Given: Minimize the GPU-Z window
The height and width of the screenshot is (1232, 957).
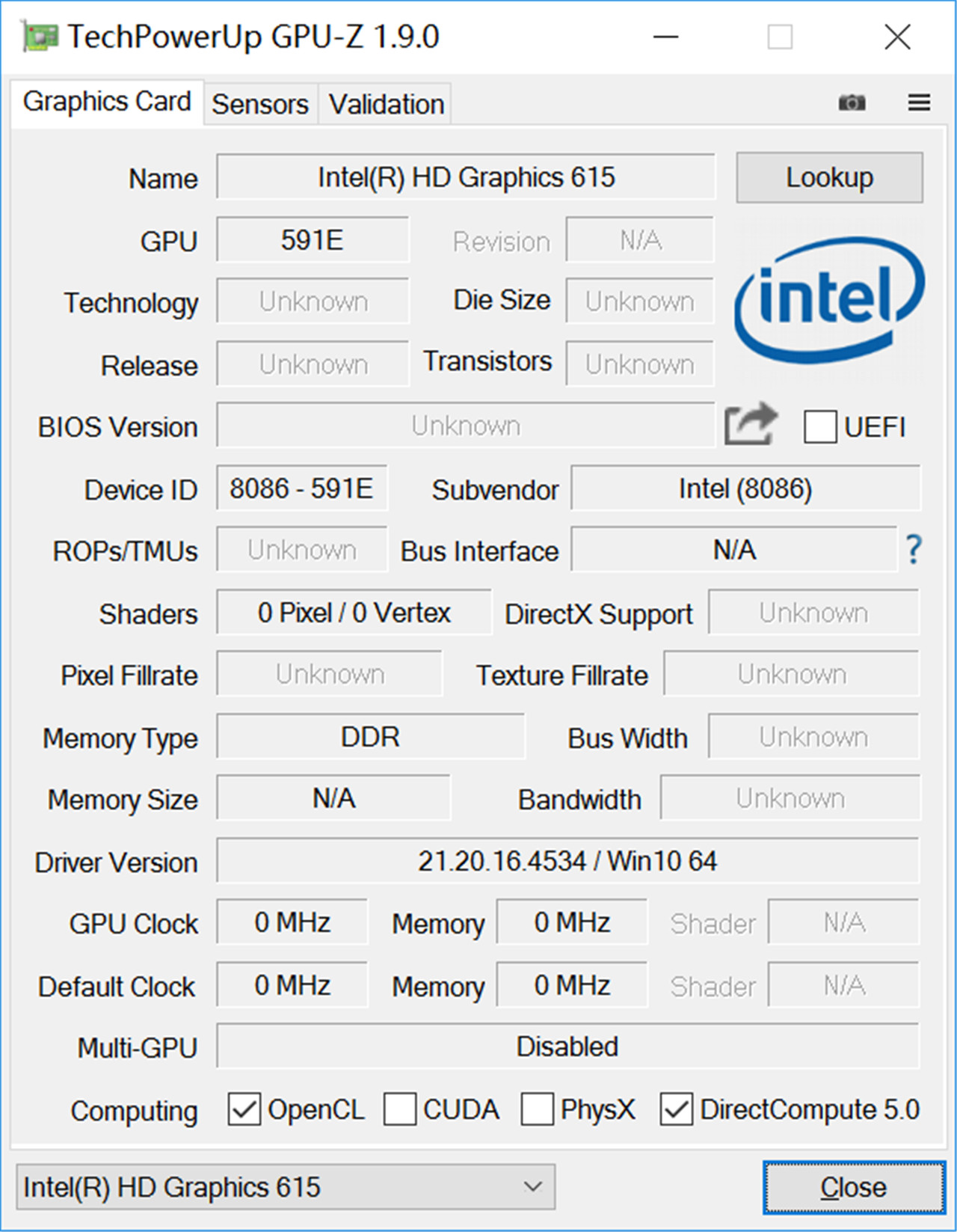Looking at the screenshot, I should tap(665, 37).
